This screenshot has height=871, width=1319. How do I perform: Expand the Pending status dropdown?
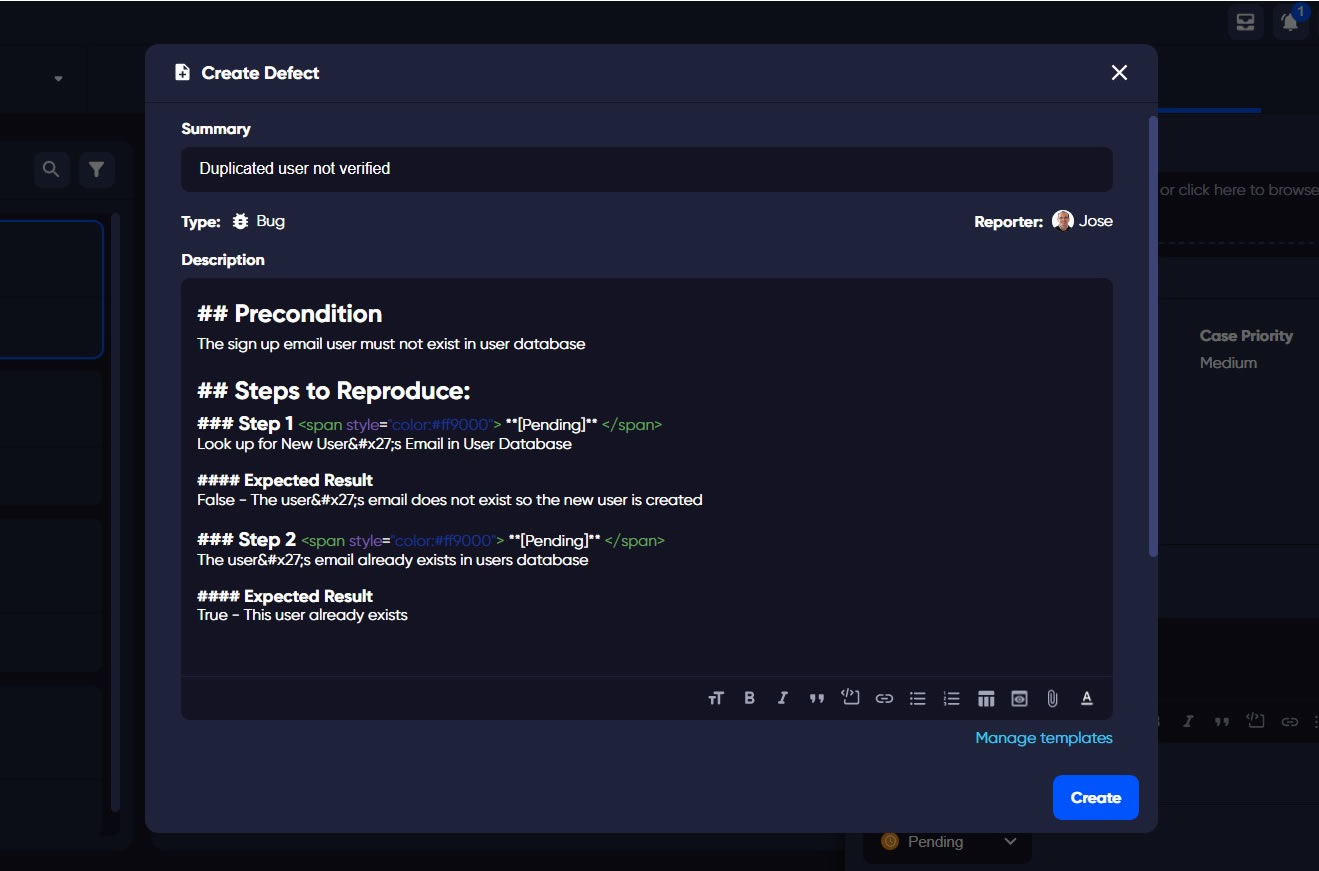947,842
